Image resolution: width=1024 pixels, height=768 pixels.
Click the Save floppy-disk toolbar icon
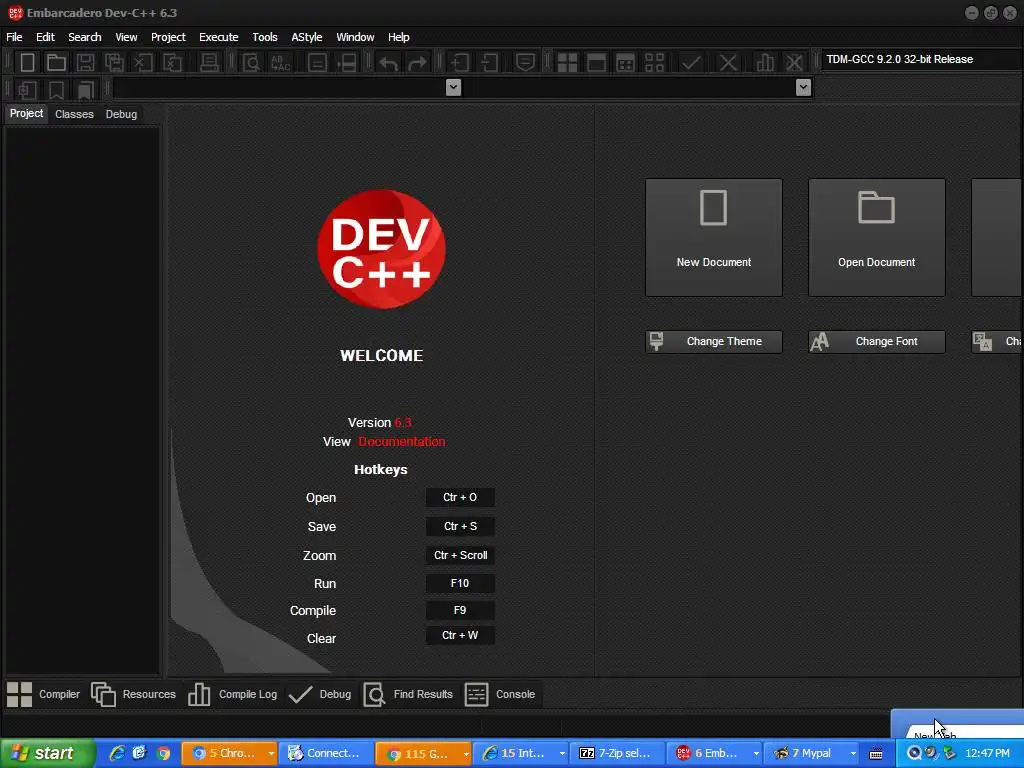click(x=85, y=63)
